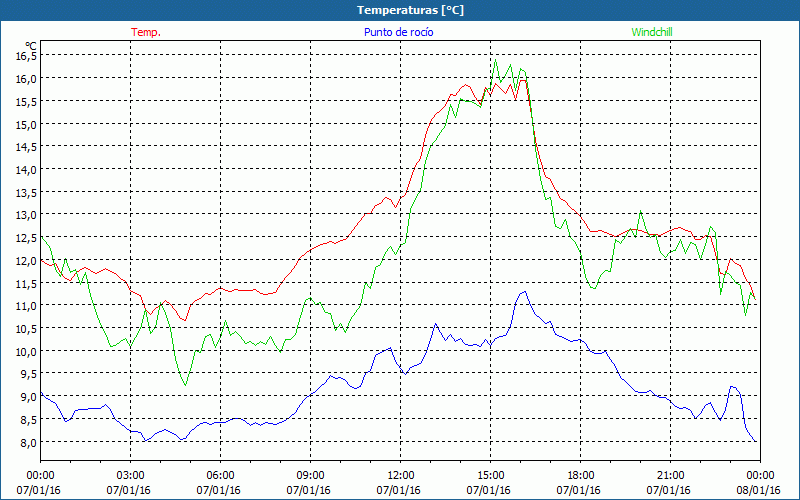The height and width of the screenshot is (500, 800).
Task: Click the 10,5 y-axis value
Action: (26, 329)
